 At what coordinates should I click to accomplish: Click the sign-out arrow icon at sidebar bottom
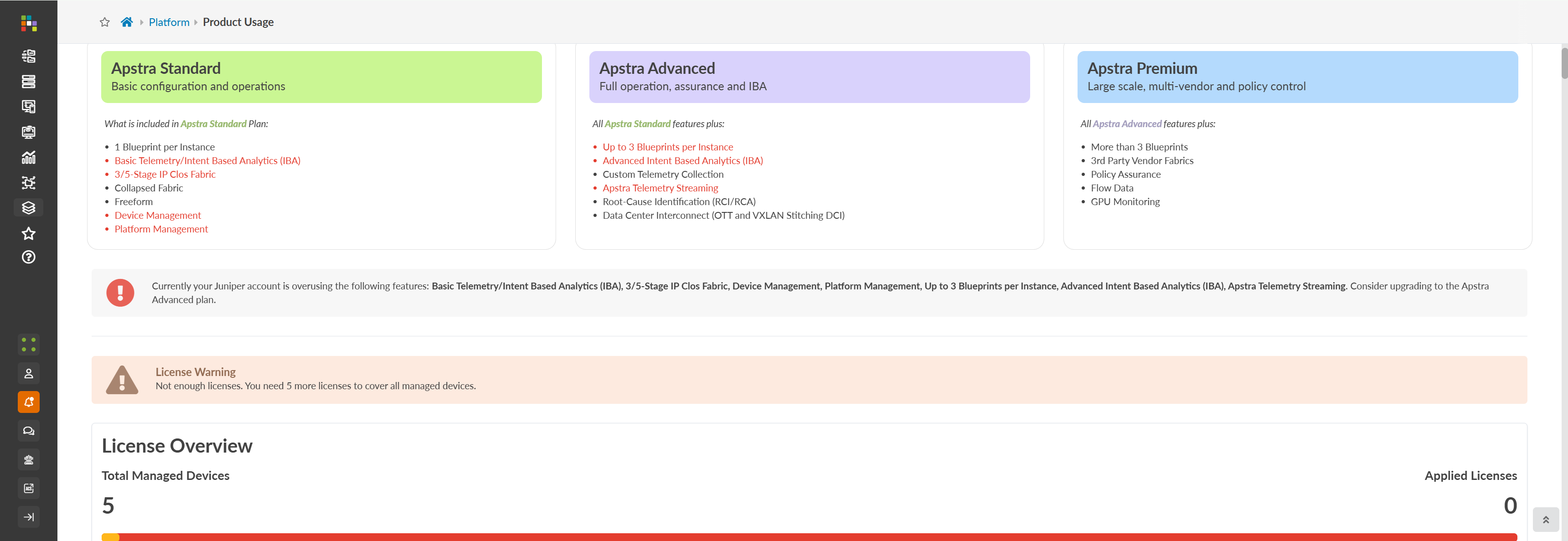point(28,517)
